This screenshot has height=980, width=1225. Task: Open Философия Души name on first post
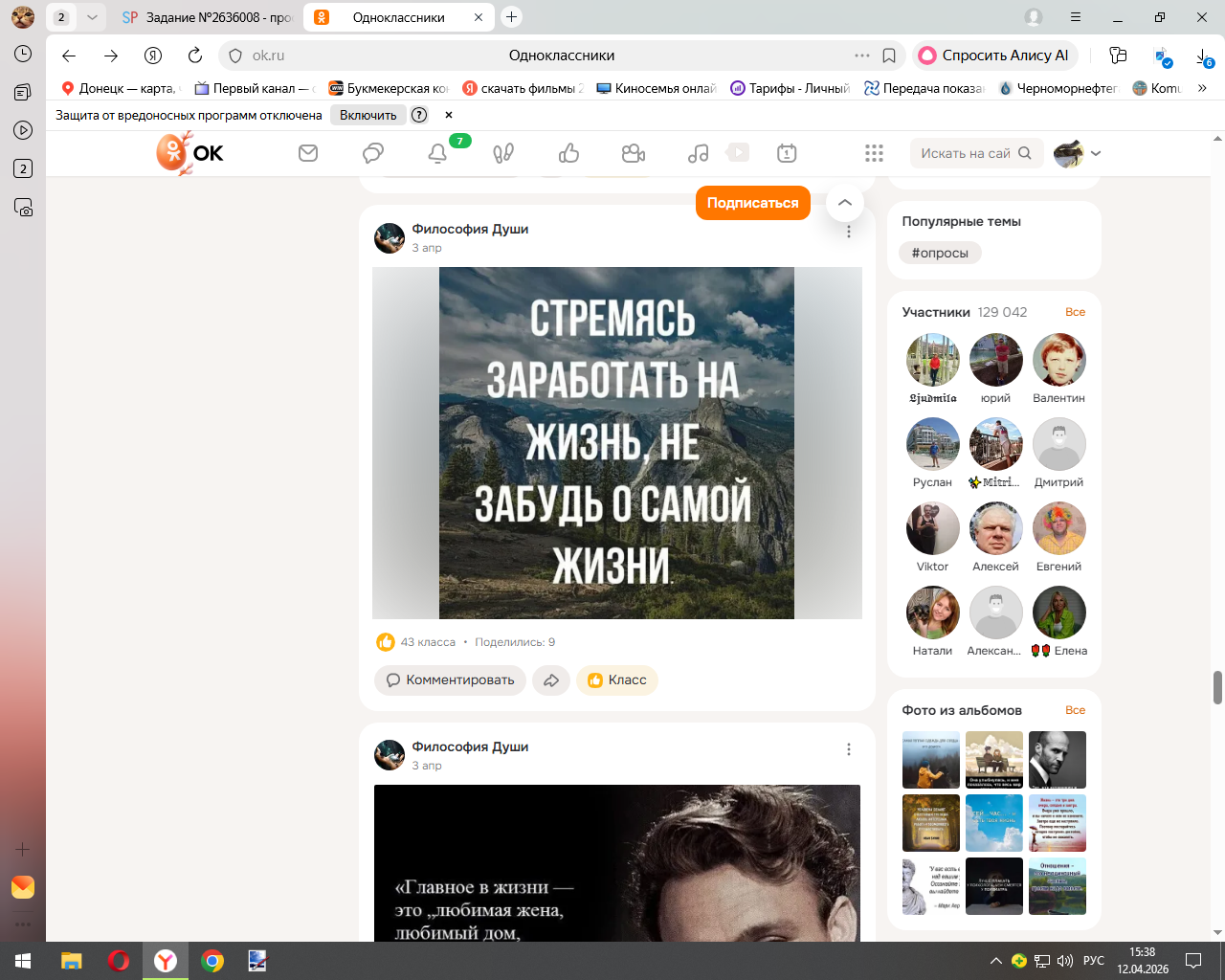click(x=470, y=229)
